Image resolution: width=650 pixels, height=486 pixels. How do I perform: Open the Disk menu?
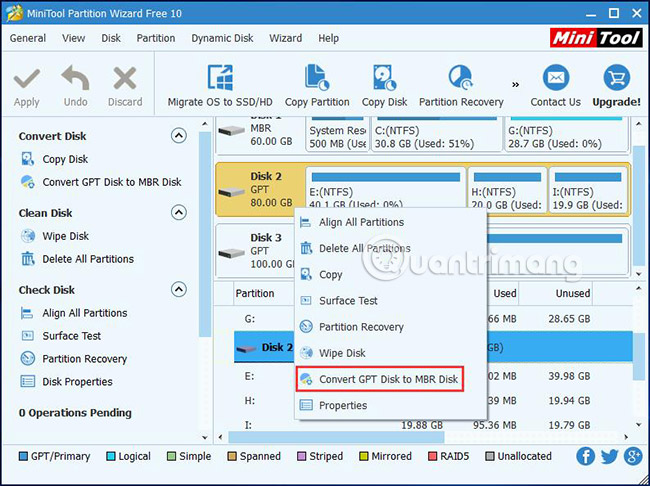click(111, 38)
